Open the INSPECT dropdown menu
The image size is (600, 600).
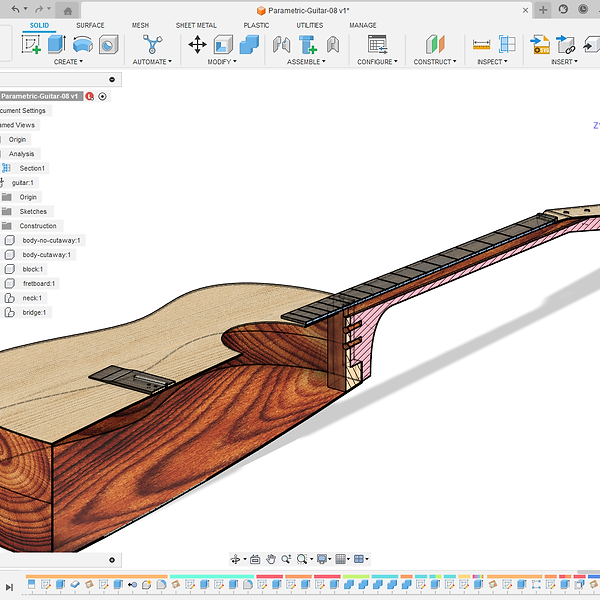pos(492,62)
